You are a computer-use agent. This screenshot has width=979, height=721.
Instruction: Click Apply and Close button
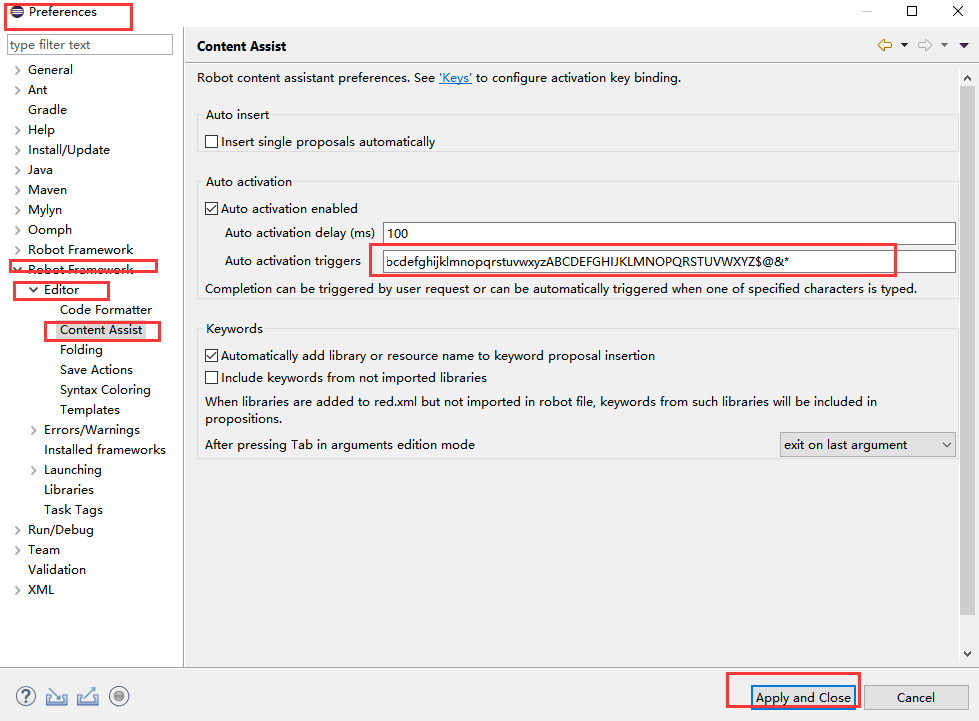[x=803, y=697]
